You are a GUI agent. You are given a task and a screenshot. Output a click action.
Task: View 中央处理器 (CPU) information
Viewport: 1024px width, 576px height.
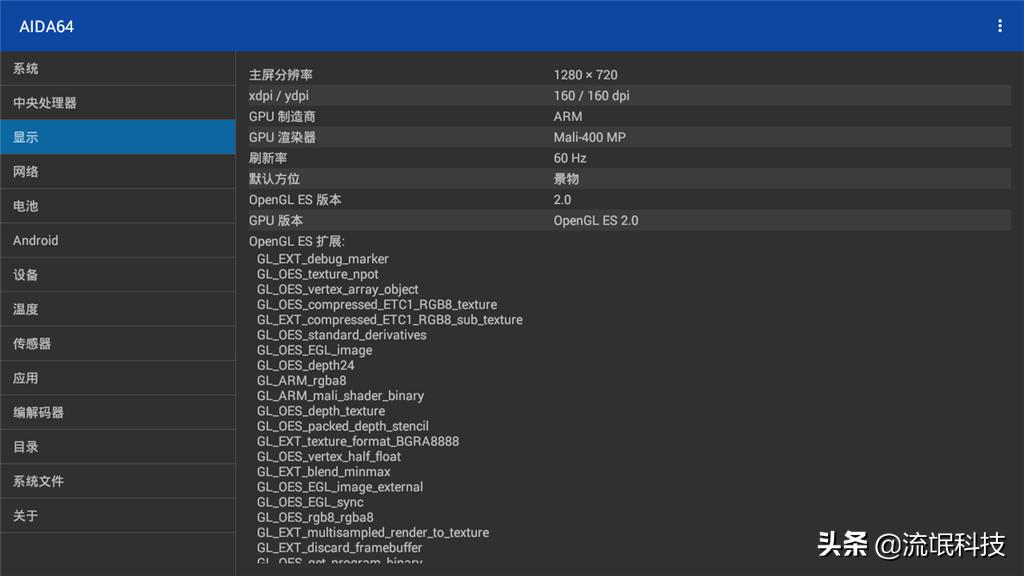[x=118, y=102]
